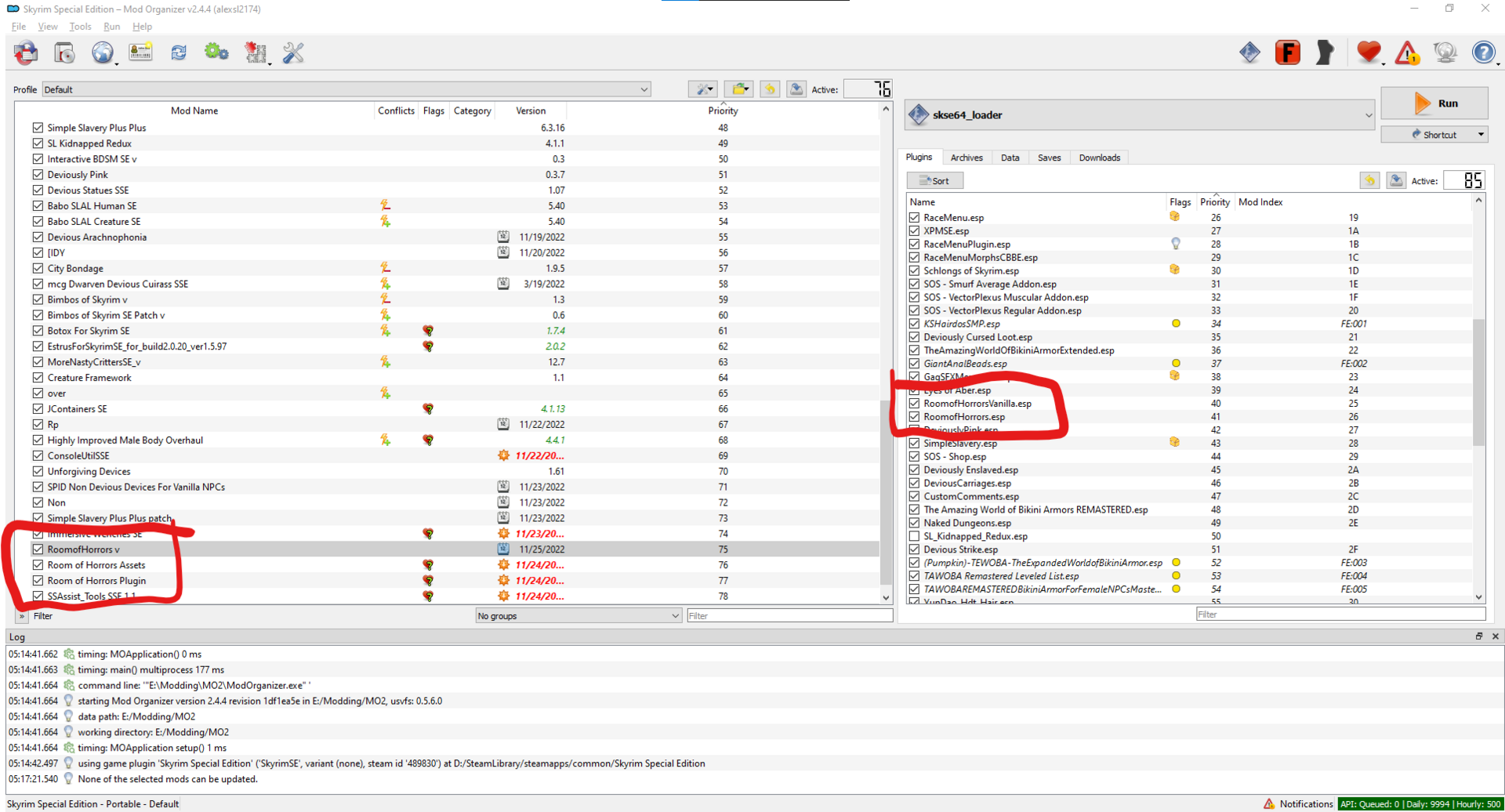The width and height of the screenshot is (1505, 812).
Task: Open mod list tools wrench dropdown button
Action: pos(702,89)
